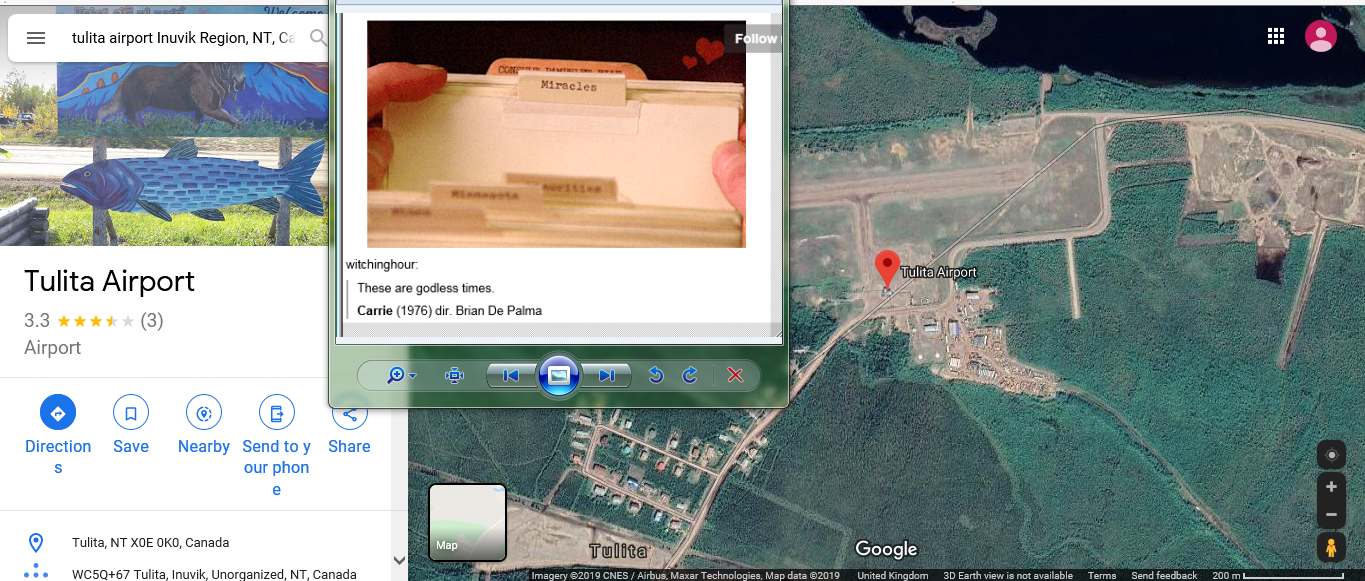Image resolution: width=1365 pixels, height=581 pixels.
Task: Click the '3D Earth view is not available' text
Action: 1008,575
